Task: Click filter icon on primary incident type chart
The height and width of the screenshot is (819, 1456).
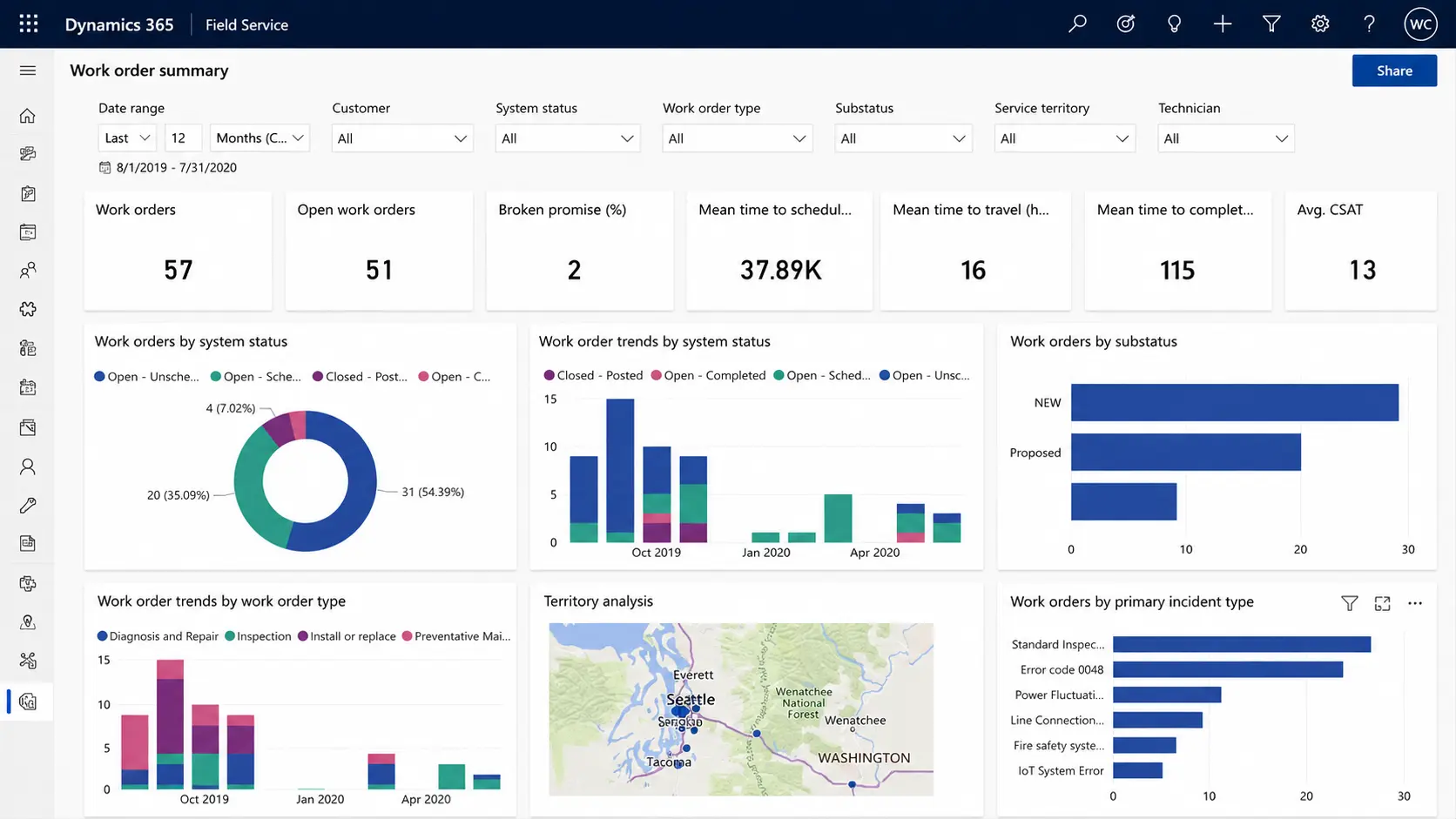Action: point(1349,603)
